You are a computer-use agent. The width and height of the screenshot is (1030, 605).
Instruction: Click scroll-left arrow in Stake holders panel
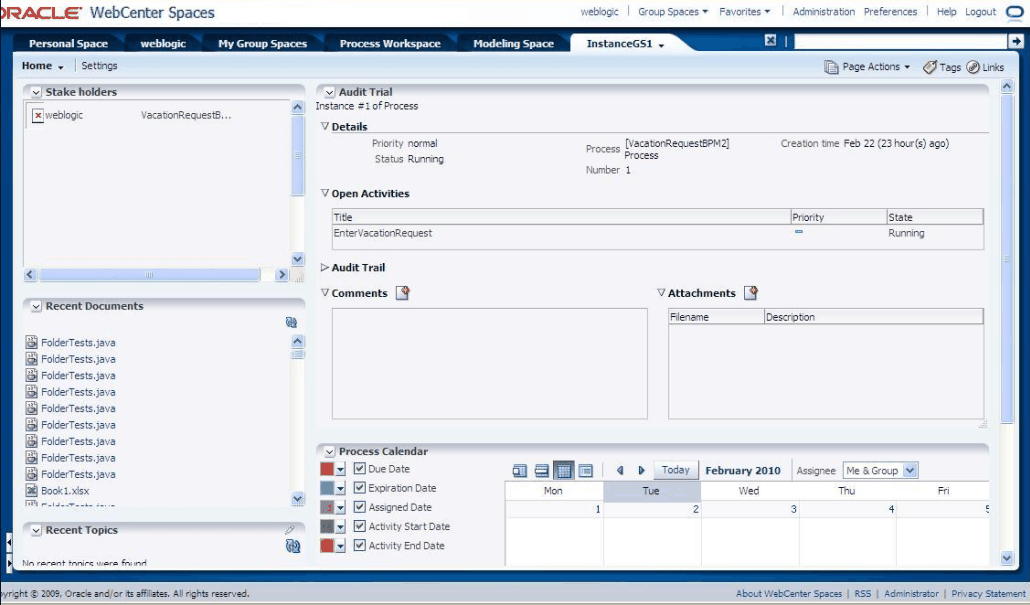(30, 275)
